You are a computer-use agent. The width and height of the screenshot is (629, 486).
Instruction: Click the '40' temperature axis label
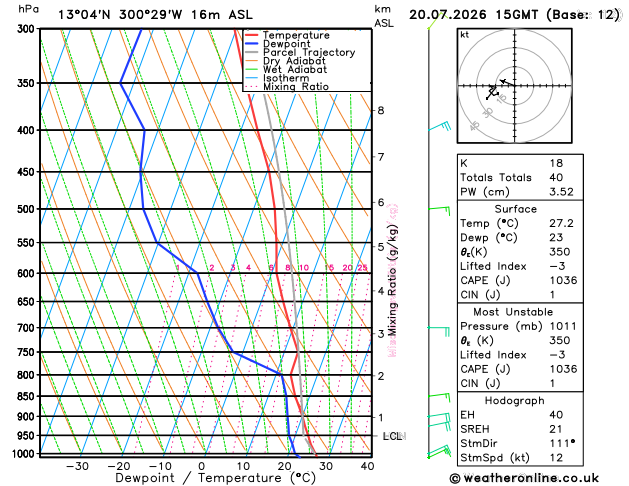[x=367, y=466]
